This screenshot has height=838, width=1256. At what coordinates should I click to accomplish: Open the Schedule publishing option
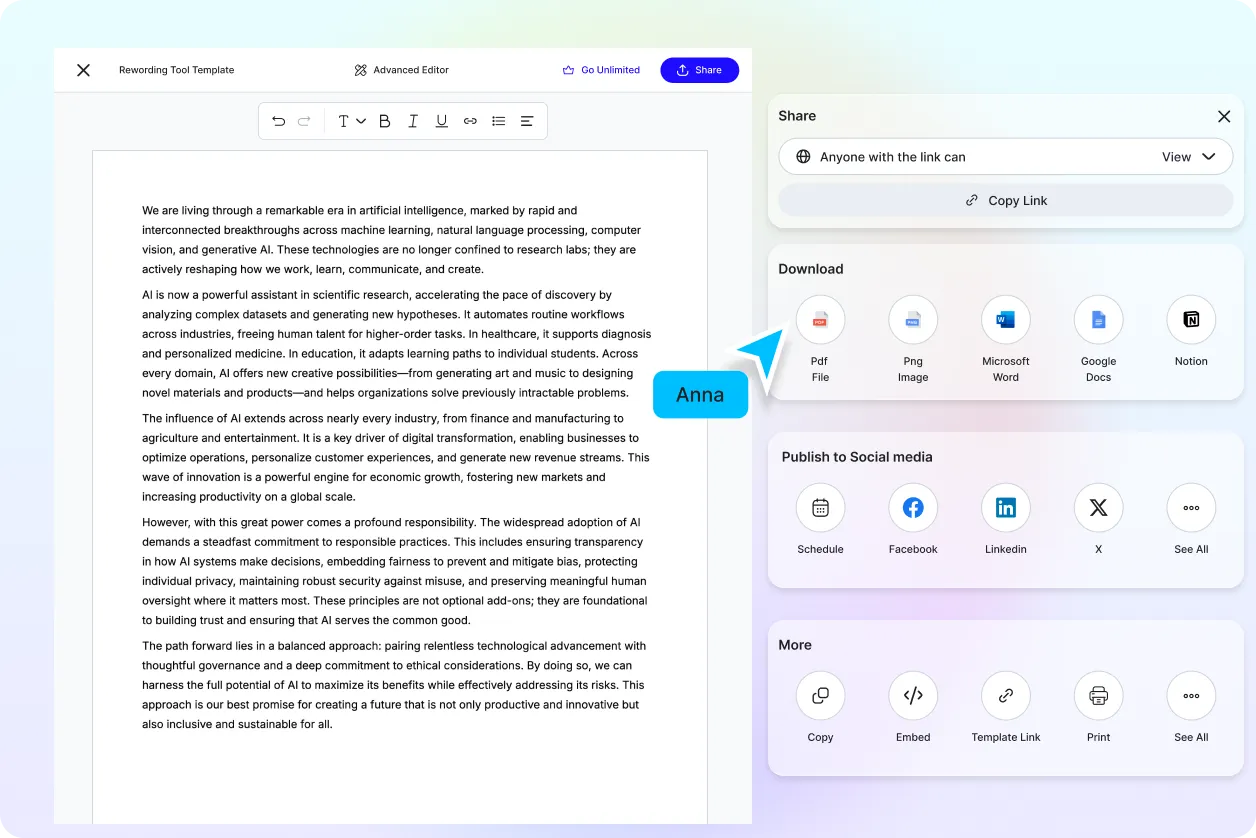click(x=820, y=508)
